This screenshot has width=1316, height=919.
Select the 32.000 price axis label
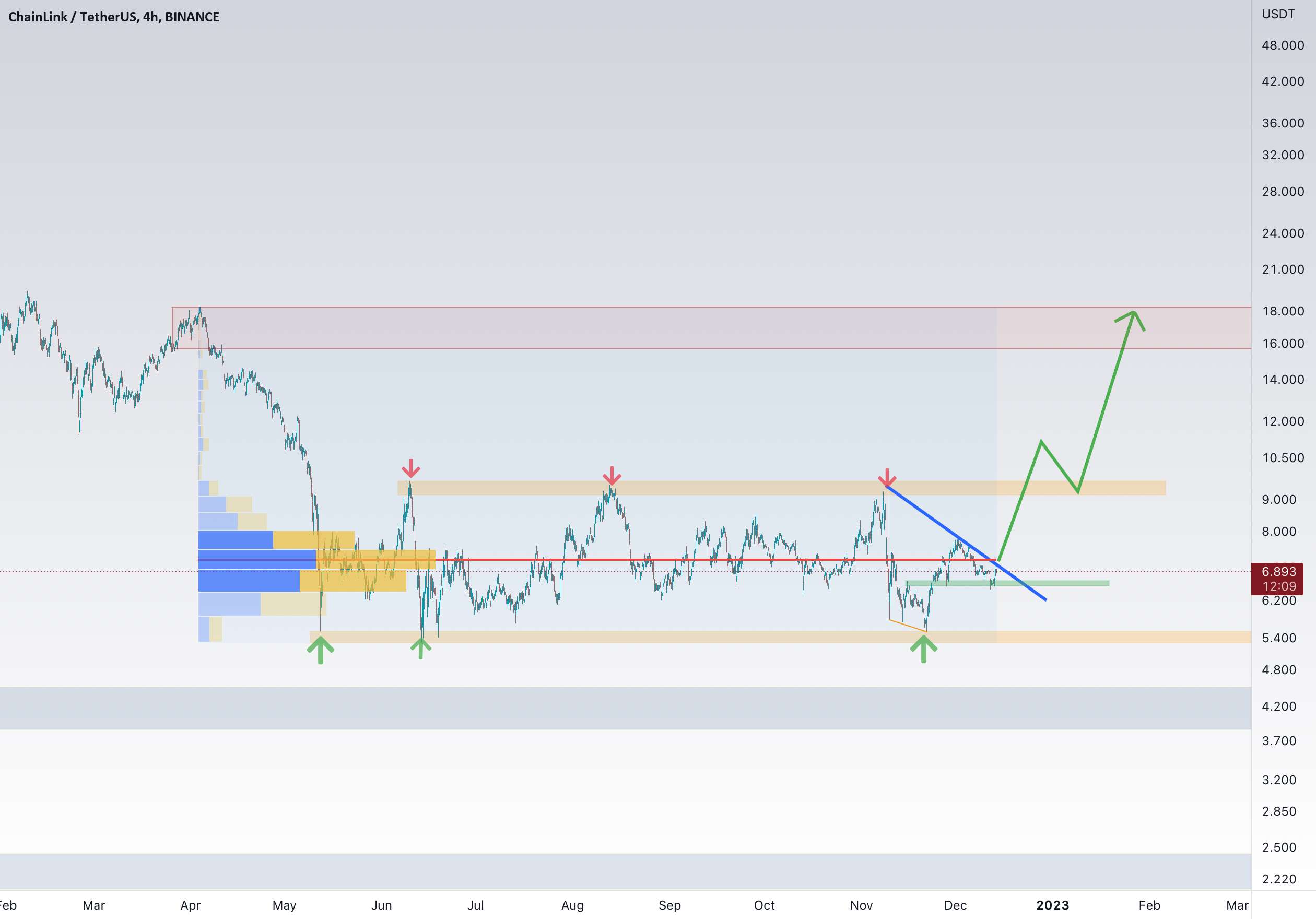pyautogui.click(x=1282, y=155)
